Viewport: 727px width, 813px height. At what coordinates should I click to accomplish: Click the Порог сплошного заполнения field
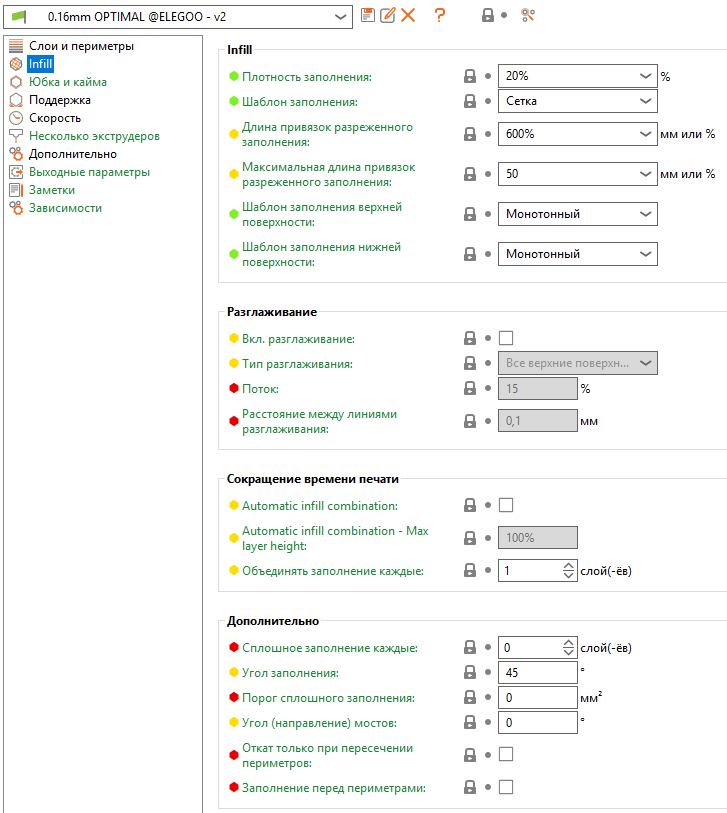pyautogui.click(x=536, y=698)
